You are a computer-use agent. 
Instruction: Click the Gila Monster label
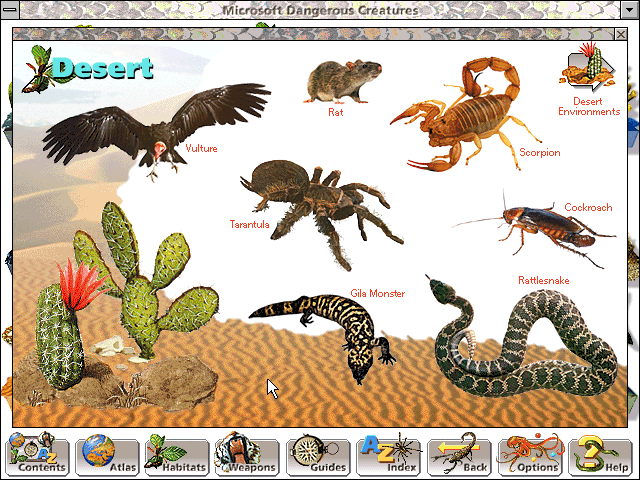click(x=378, y=293)
